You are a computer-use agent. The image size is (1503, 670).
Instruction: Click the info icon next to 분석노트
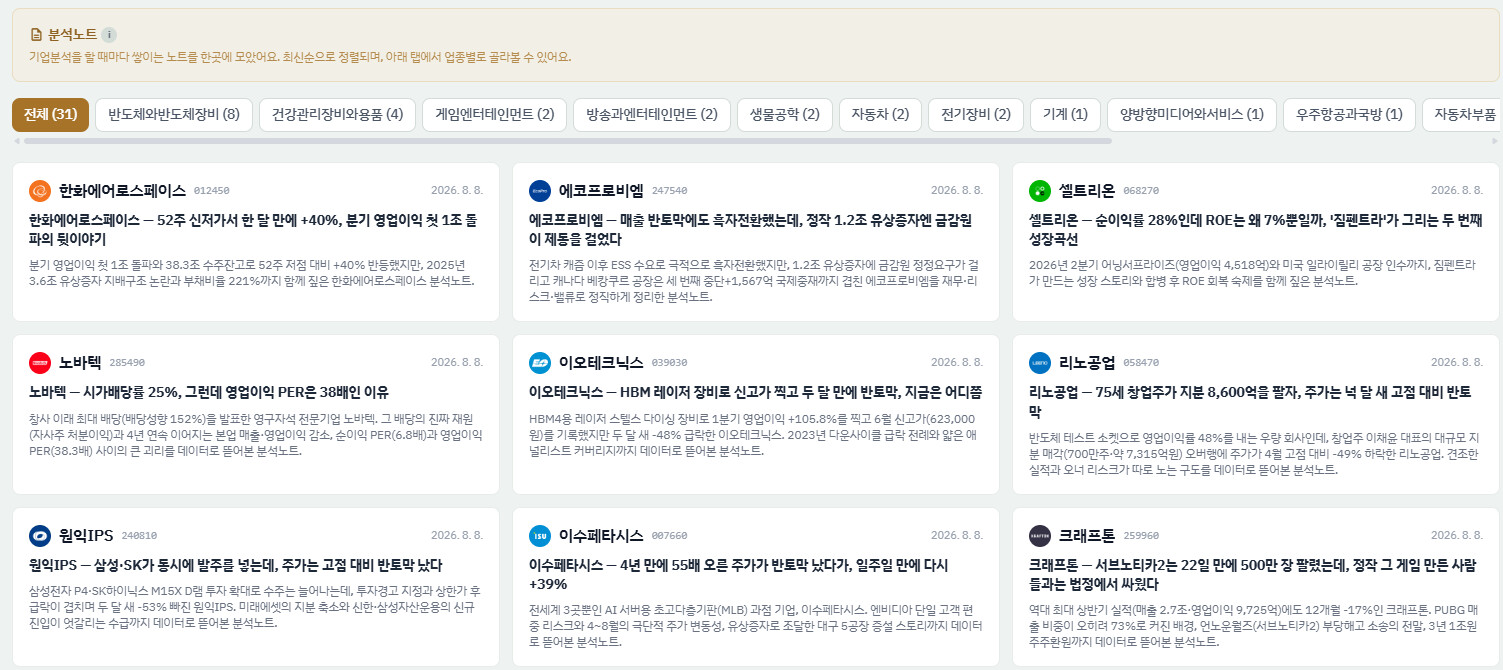point(109,35)
